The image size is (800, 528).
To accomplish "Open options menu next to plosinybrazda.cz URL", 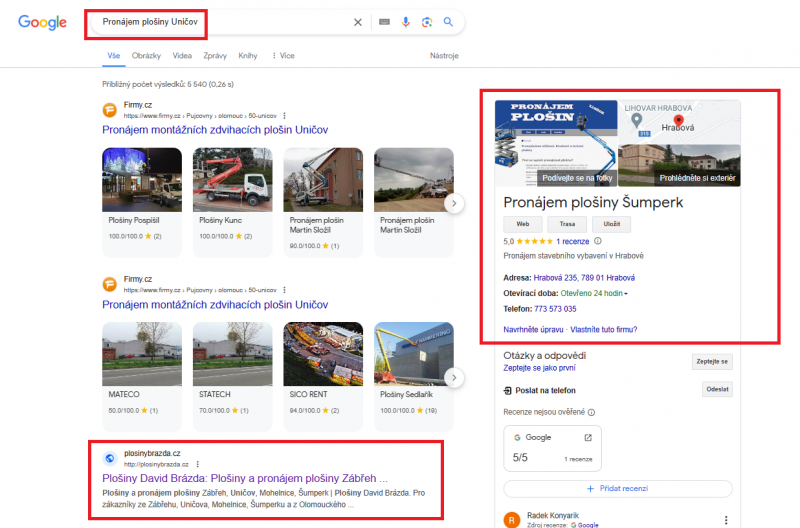I will [x=197, y=464].
